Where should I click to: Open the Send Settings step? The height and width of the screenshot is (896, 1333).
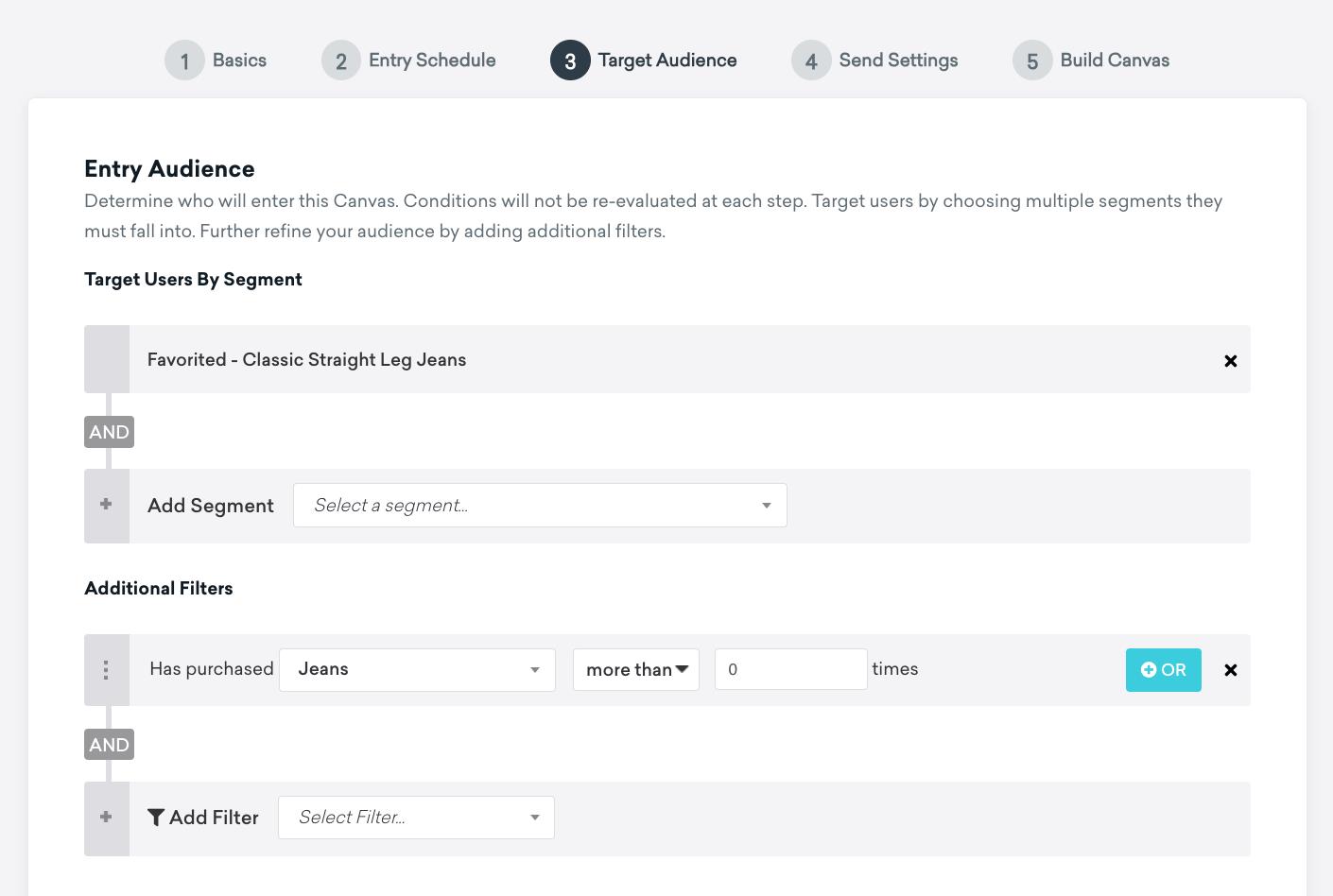[x=897, y=60]
